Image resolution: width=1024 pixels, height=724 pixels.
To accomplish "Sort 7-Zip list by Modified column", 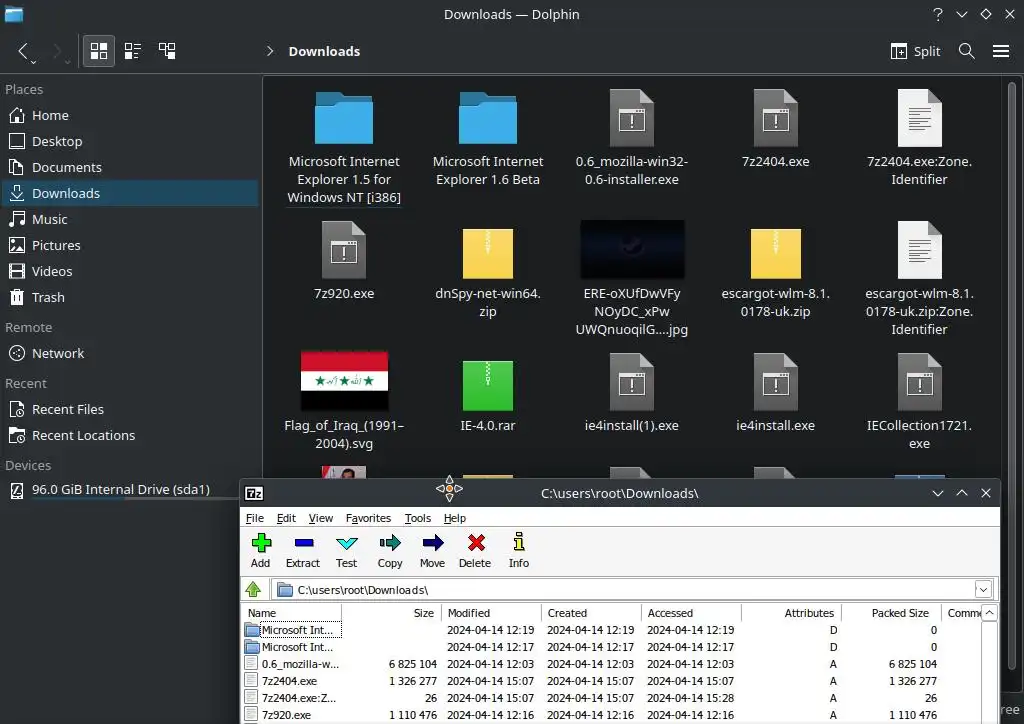I will tap(492, 613).
